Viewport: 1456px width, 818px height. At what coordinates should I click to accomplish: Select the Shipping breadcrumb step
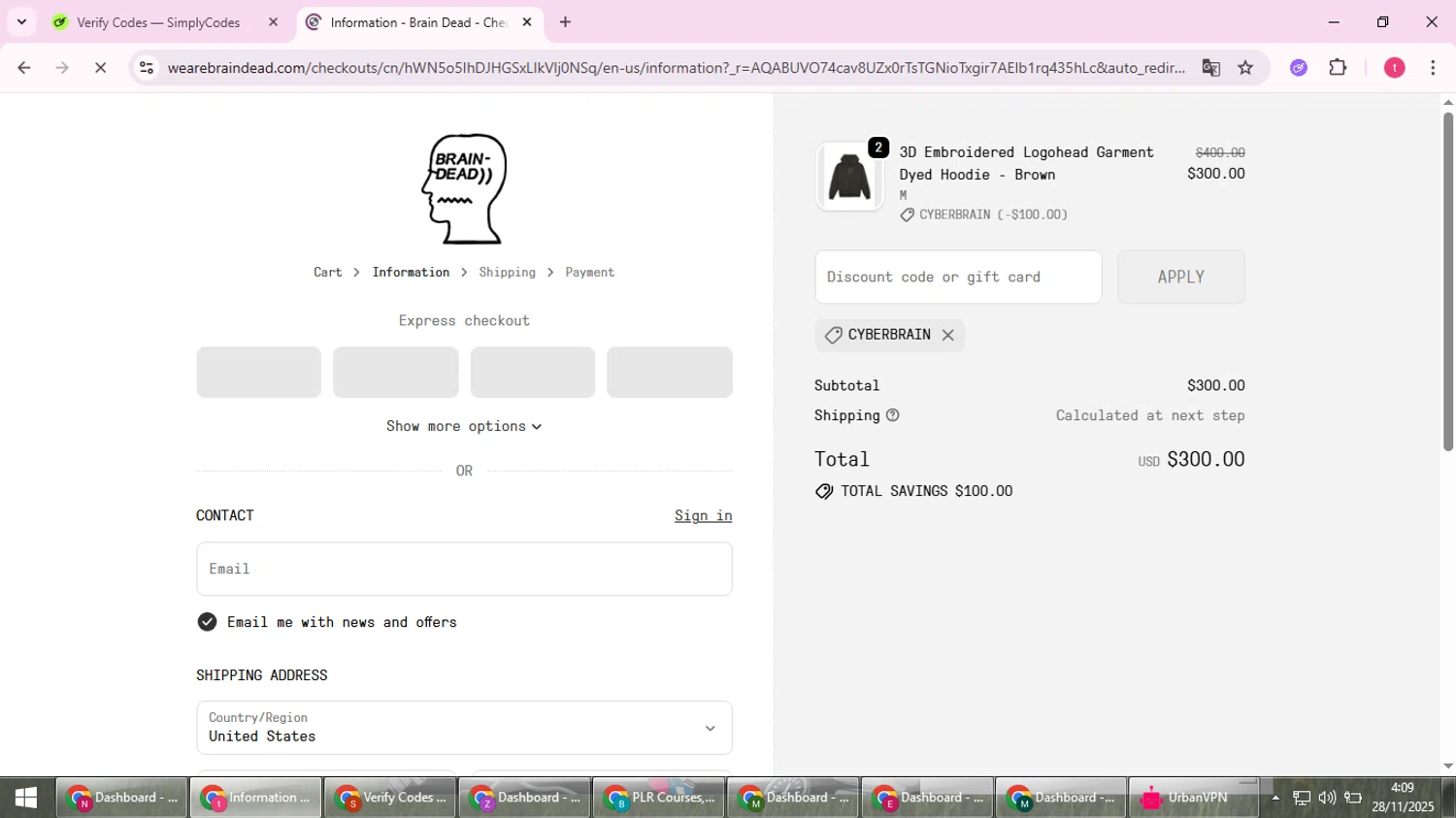pos(507,273)
